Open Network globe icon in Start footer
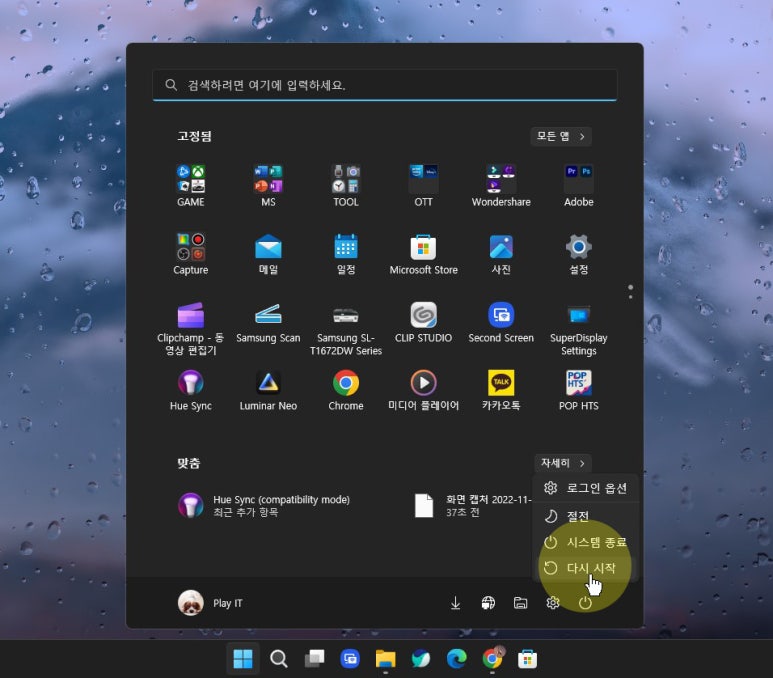This screenshot has width=773, height=678. point(488,603)
